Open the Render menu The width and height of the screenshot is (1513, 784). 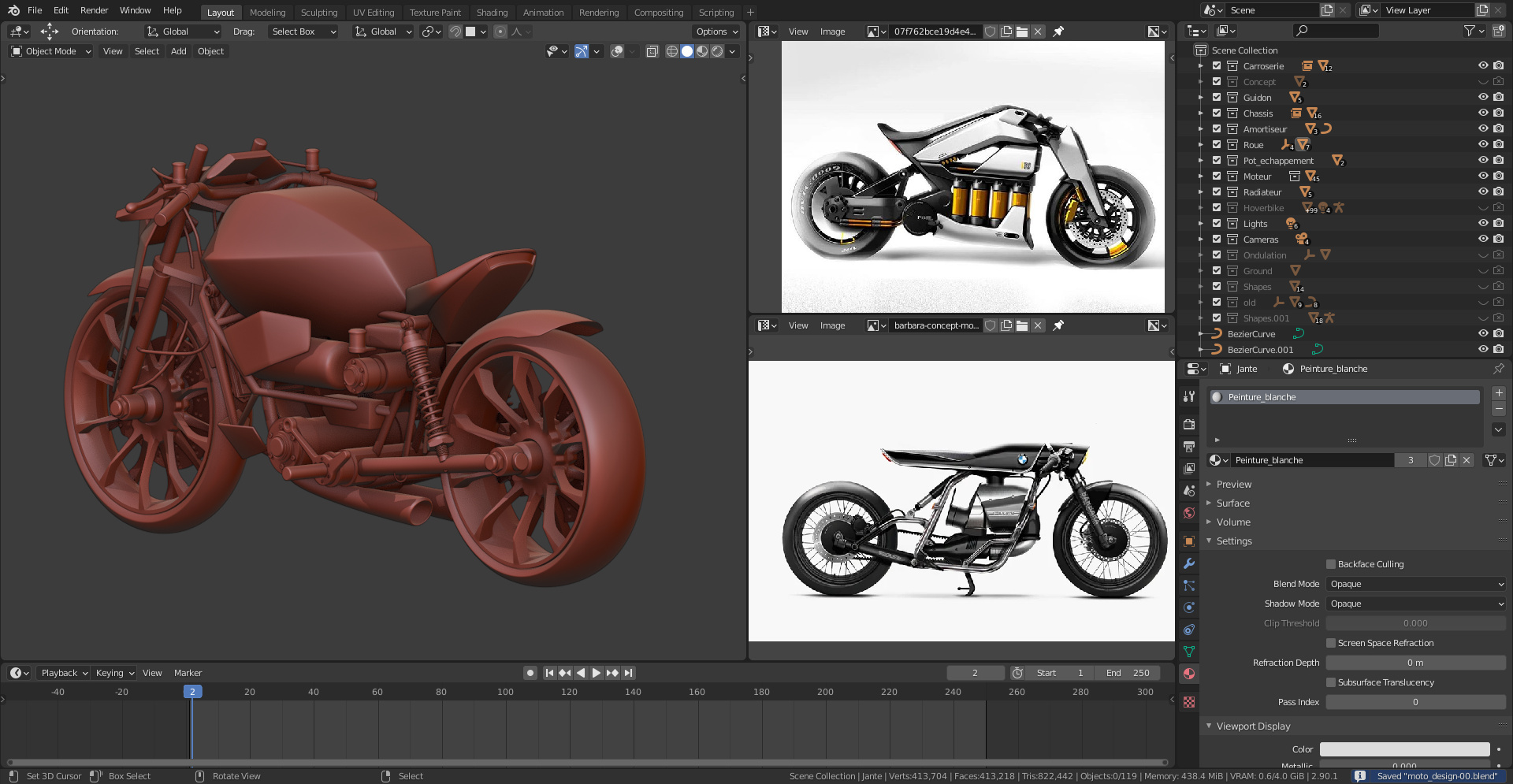tap(94, 10)
